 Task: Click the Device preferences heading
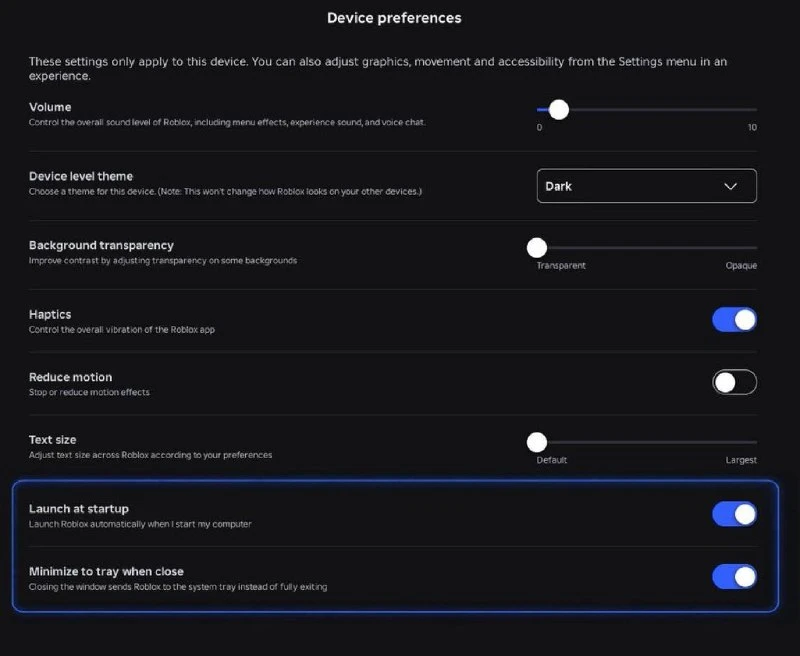pyautogui.click(x=394, y=18)
